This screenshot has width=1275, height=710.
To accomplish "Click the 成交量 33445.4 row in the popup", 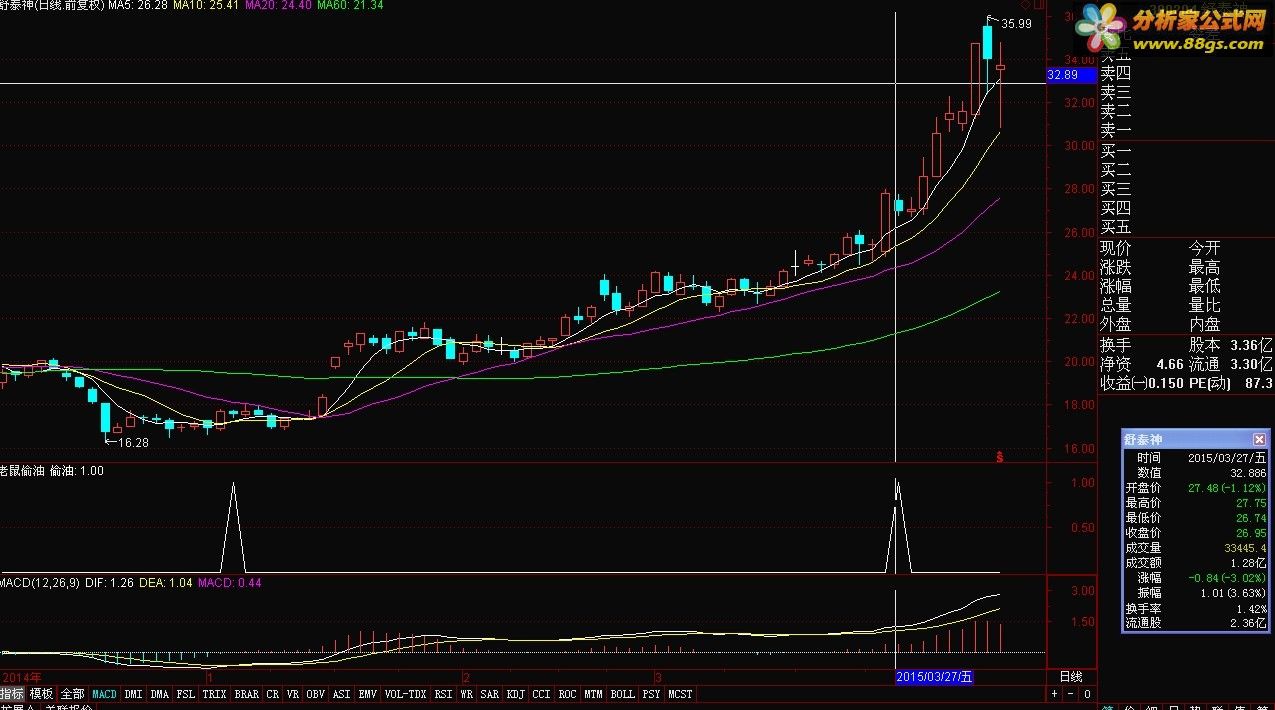I will 1195,547.
